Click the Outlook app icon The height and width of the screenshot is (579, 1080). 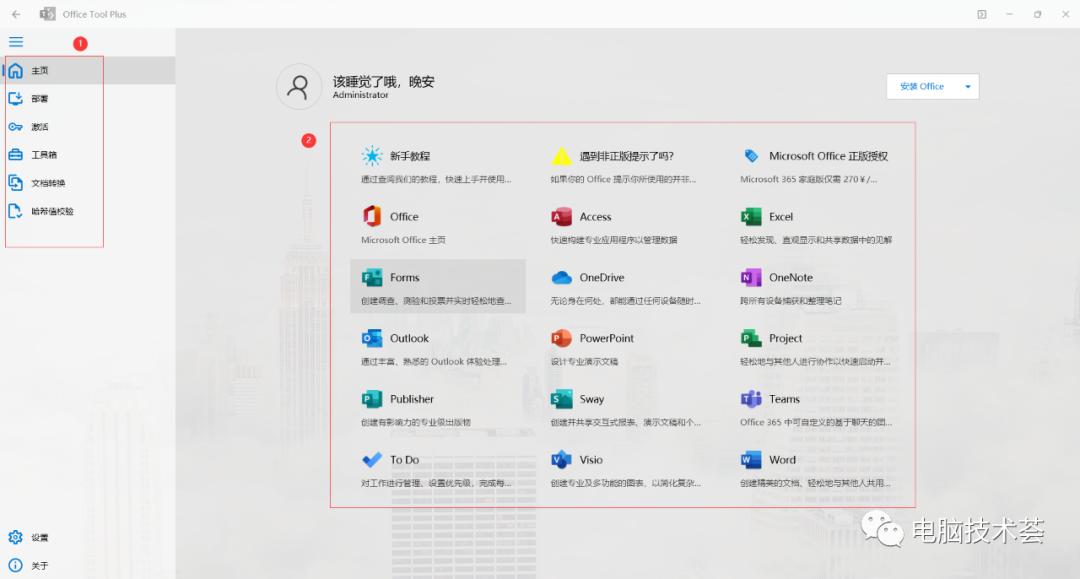point(372,338)
